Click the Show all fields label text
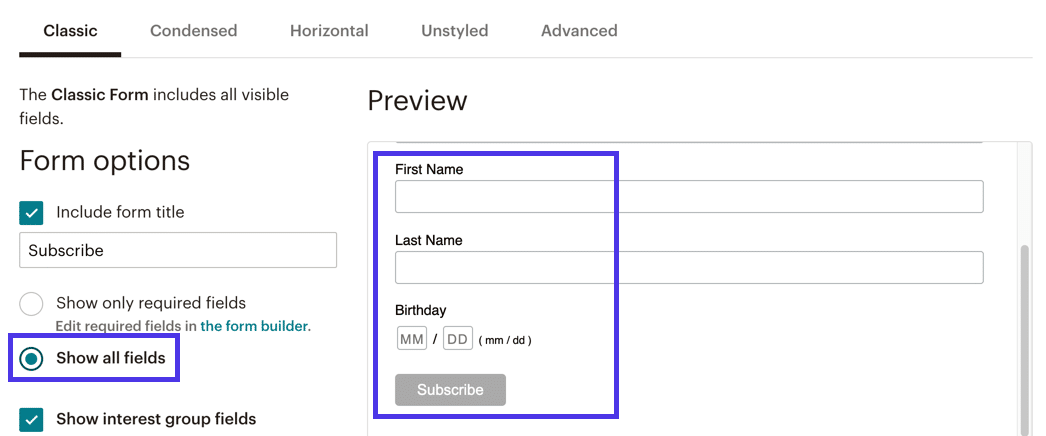This screenshot has height=436, width=1046. pos(110,358)
